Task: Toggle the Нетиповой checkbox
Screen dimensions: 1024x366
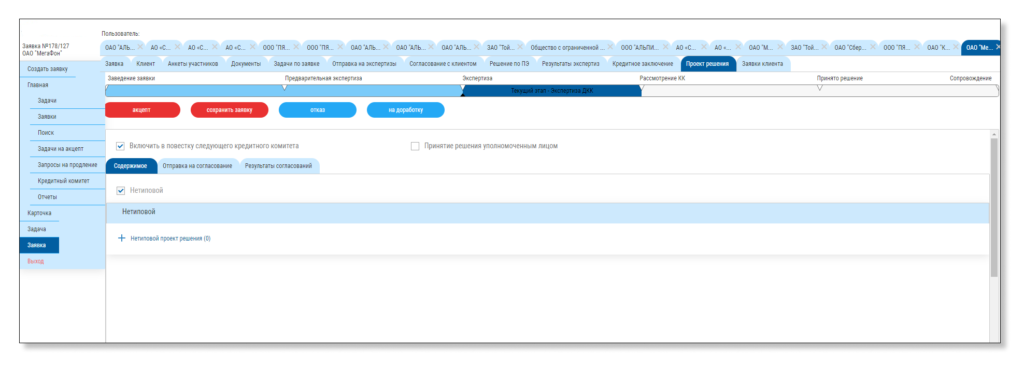Action: 120,190
